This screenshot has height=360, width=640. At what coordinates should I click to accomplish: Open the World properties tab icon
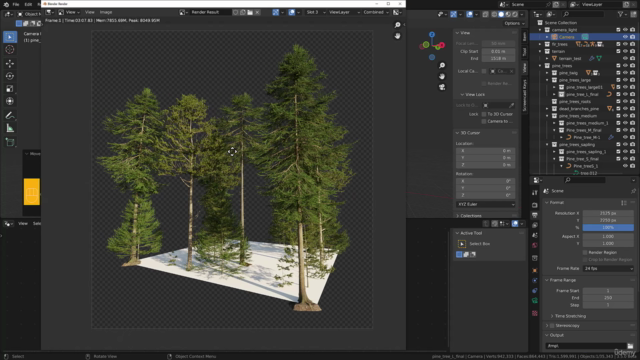(535, 245)
